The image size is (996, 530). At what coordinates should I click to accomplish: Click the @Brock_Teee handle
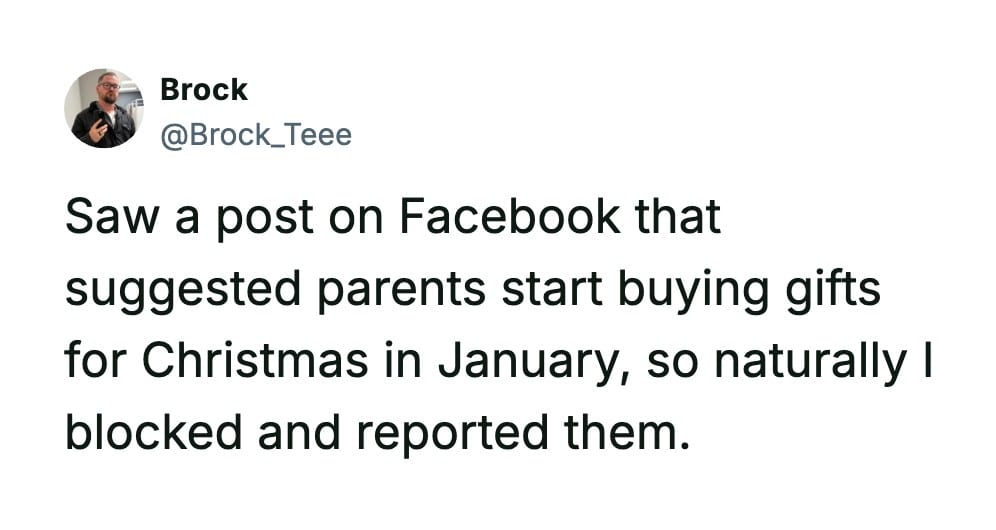(256, 134)
